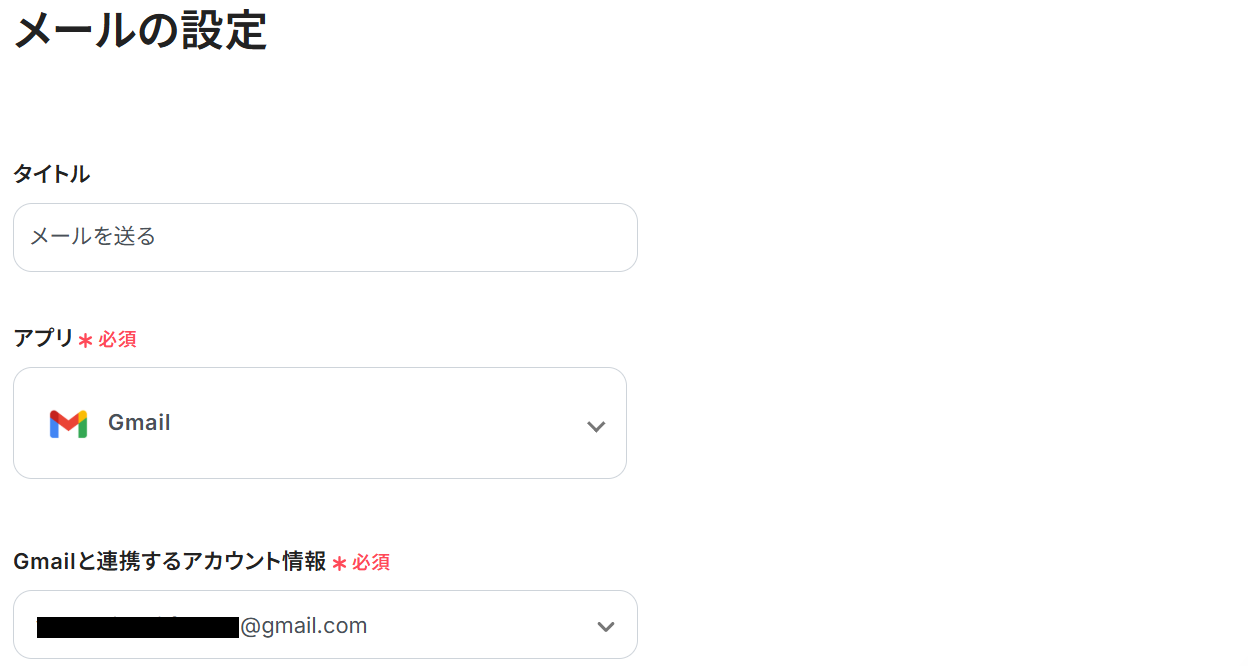
Task: Open the account chevron beside @gmail.com
Action: (605, 626)
